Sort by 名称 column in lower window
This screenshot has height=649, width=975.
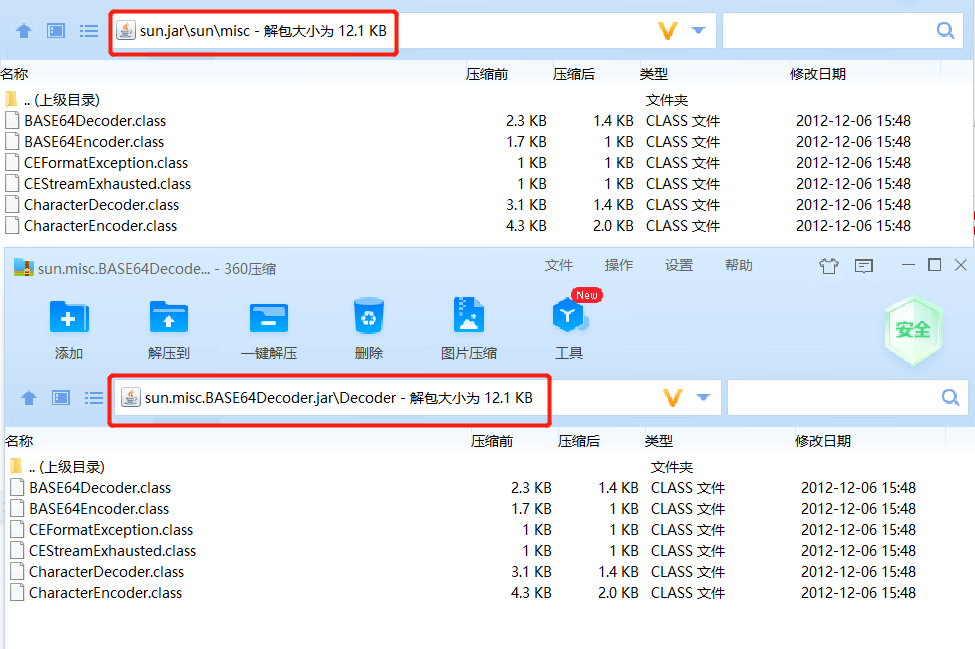(x=19, y=441)
